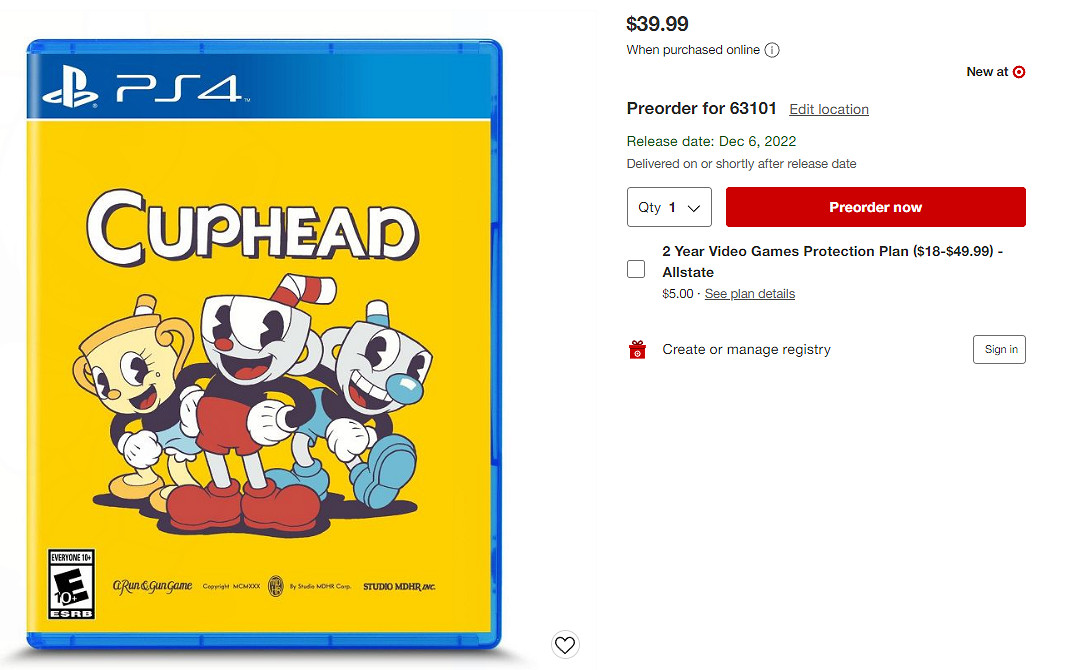Click the PlayStation logo on the game cover
Image resolution: width=1070 pixels, height=670 pixels.
69,86
